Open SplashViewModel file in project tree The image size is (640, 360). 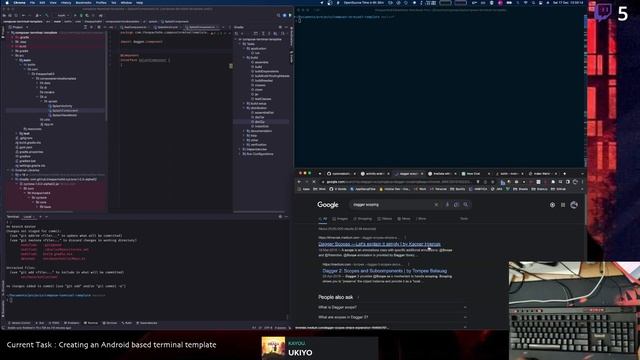pyautogui.click(x=64, y=115)
